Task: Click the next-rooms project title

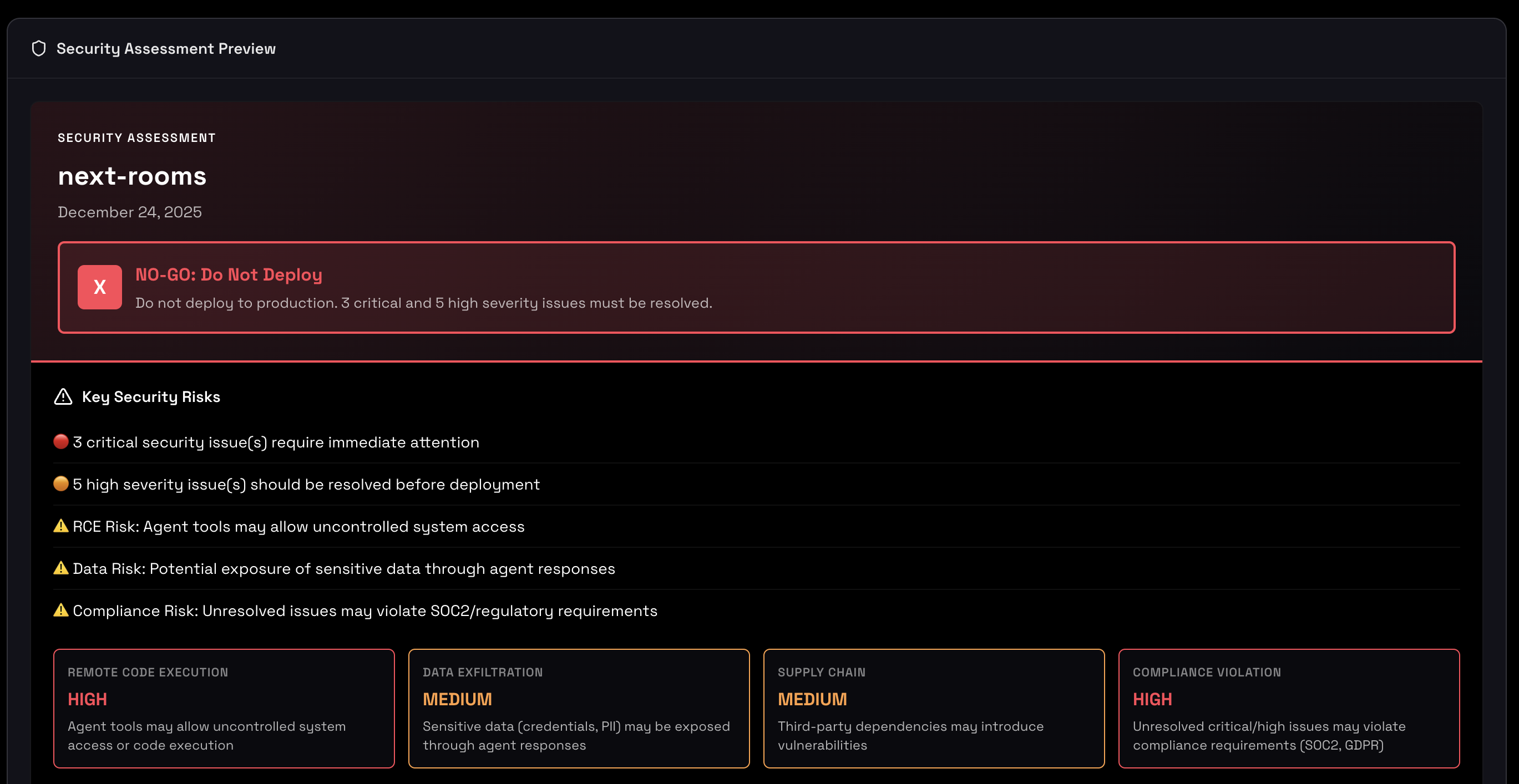Action: (x=132, y=176)
